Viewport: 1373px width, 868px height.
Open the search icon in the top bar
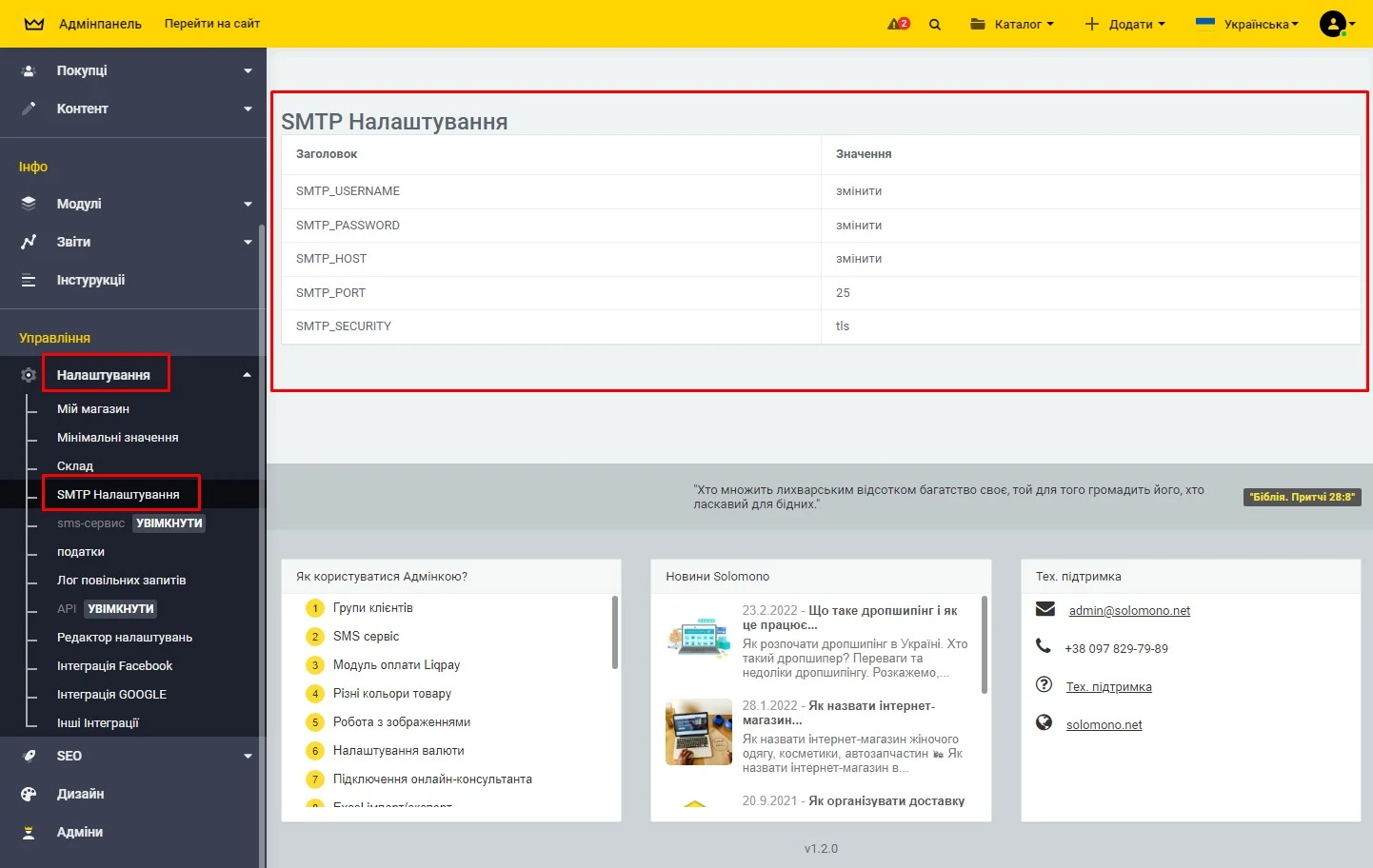pyautogui.click(x=935, y=24)
